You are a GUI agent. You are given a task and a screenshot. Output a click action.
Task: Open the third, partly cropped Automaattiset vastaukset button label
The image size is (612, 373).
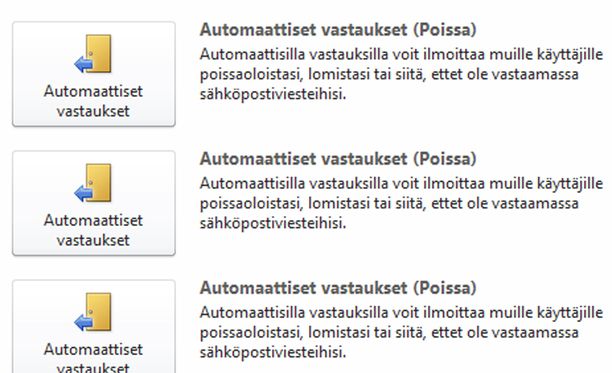[93, 357]
